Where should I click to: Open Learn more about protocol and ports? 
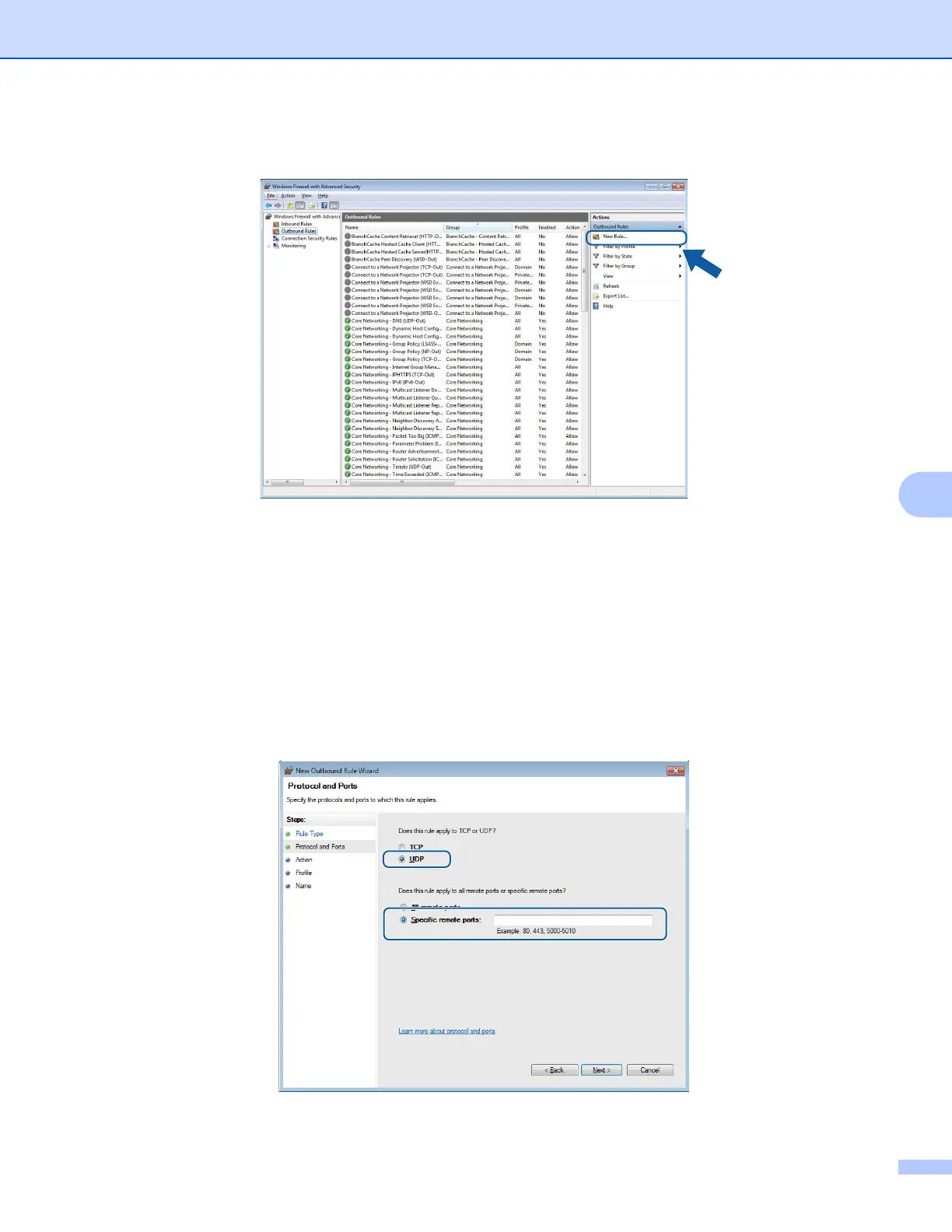(x=446, y=1031)
